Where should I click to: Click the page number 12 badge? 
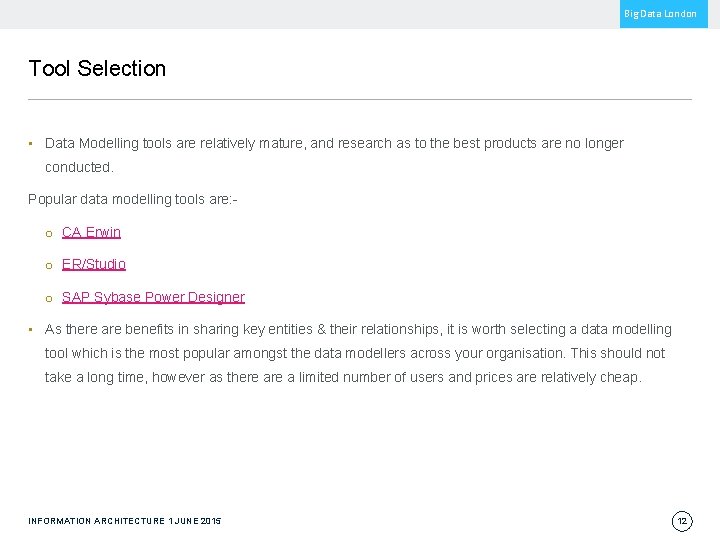coord(682,521)
